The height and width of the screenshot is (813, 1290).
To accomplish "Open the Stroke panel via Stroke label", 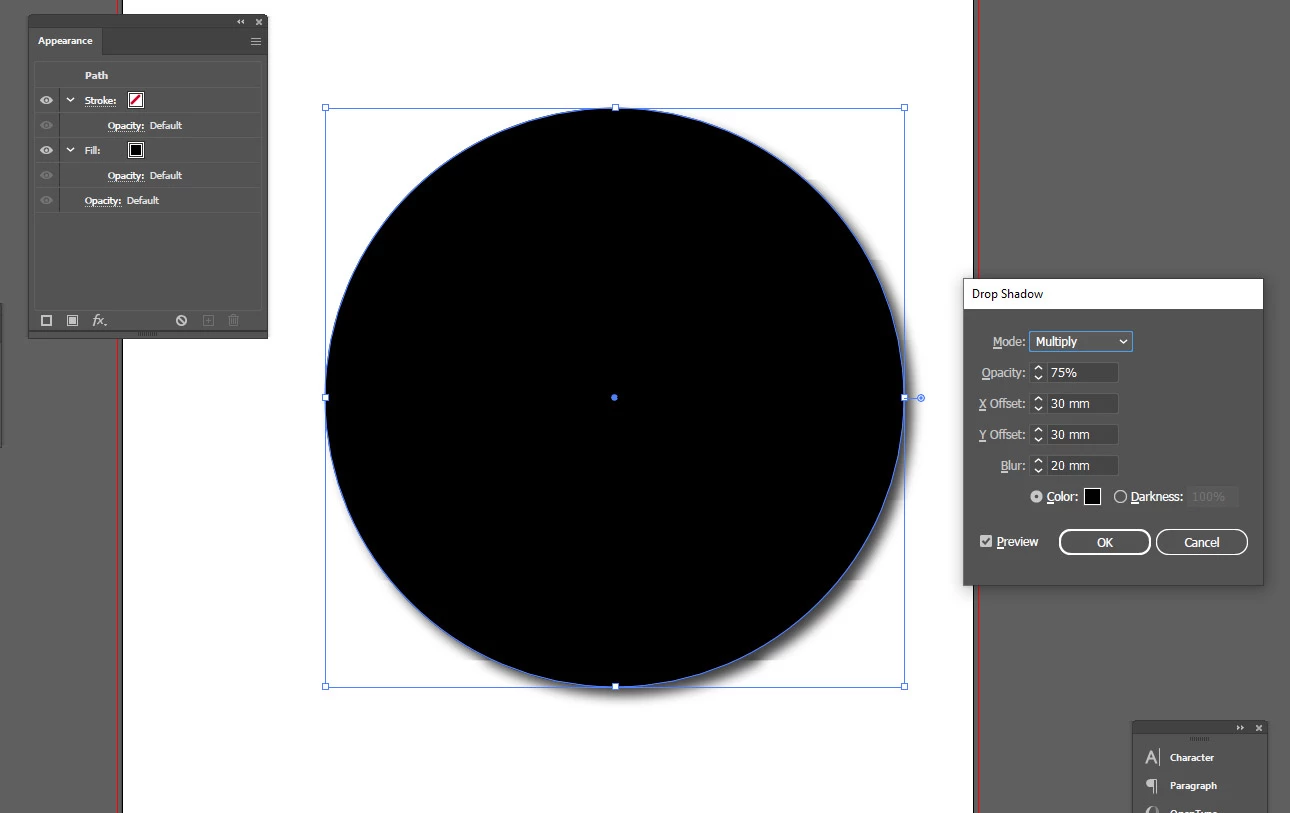I will tap(100, 100).
